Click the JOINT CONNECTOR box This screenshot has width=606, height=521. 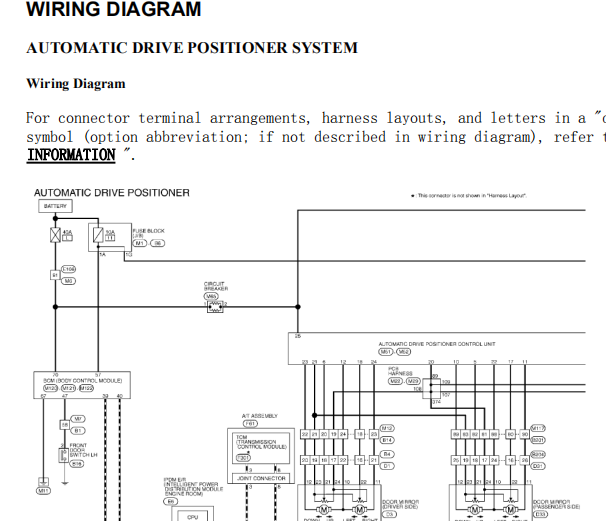click(261, 478)
